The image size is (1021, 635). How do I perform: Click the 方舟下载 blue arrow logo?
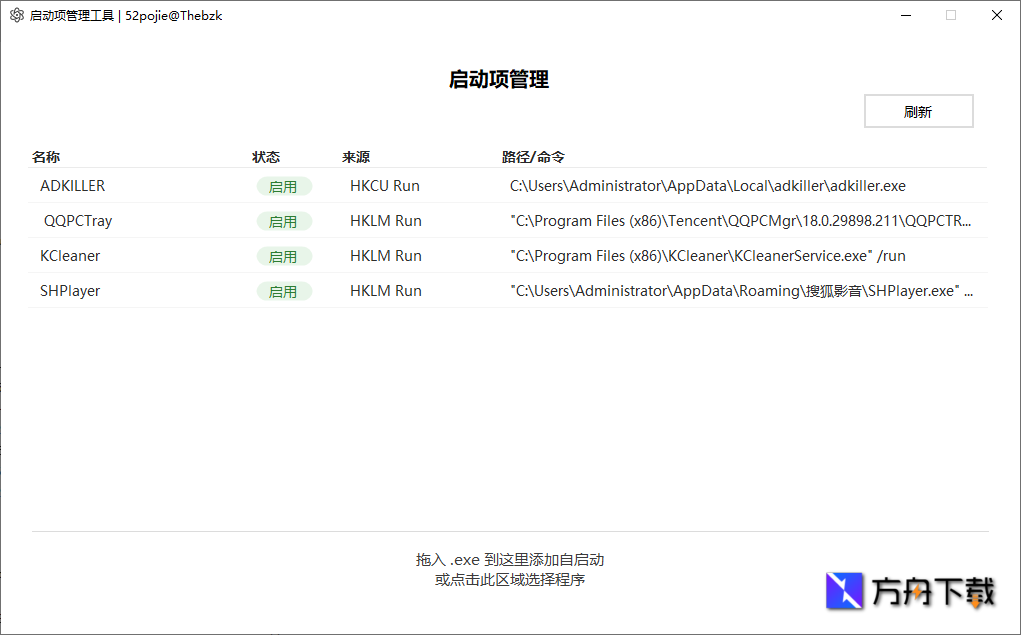(x=846, y=592)
